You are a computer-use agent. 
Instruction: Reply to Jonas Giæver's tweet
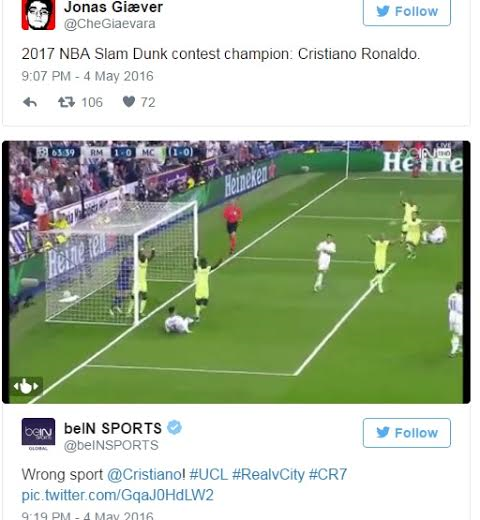click(30, 102)
